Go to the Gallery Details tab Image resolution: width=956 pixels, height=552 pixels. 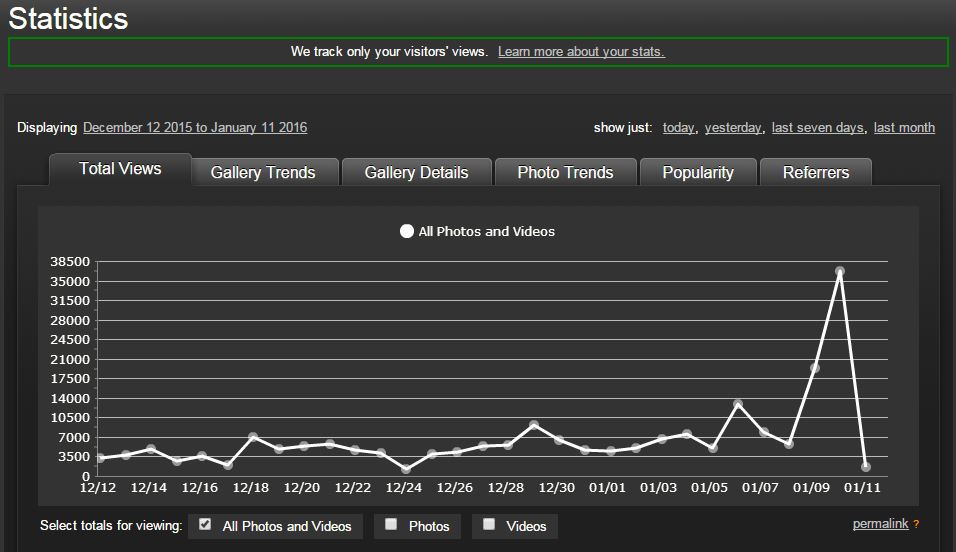tap(416, 173)
